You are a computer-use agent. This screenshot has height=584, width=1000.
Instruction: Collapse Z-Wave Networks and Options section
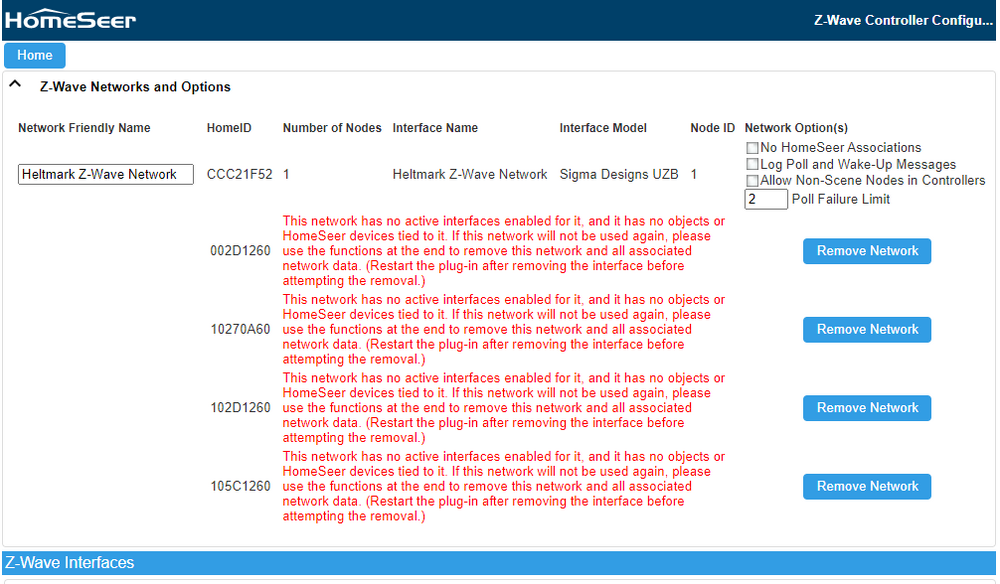pos(15,84)
